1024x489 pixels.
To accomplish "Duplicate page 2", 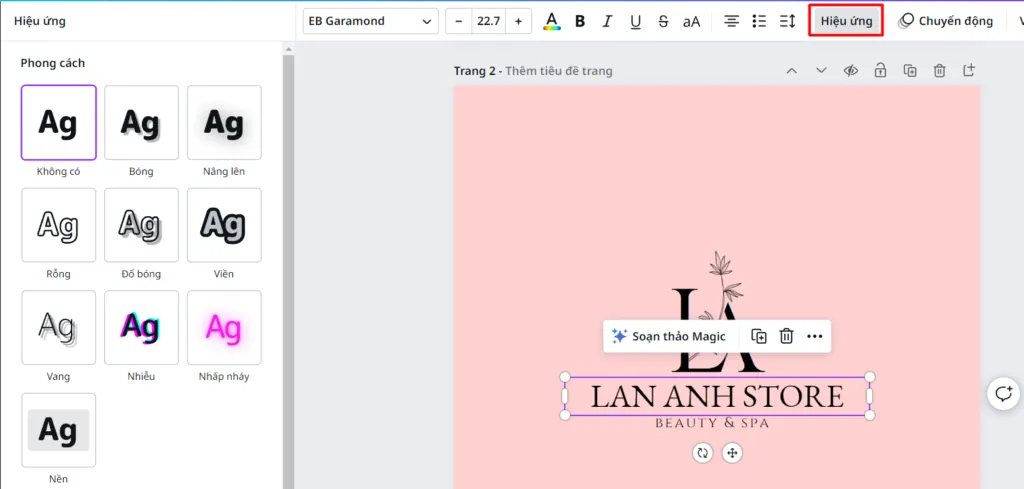I will (910, 71).
